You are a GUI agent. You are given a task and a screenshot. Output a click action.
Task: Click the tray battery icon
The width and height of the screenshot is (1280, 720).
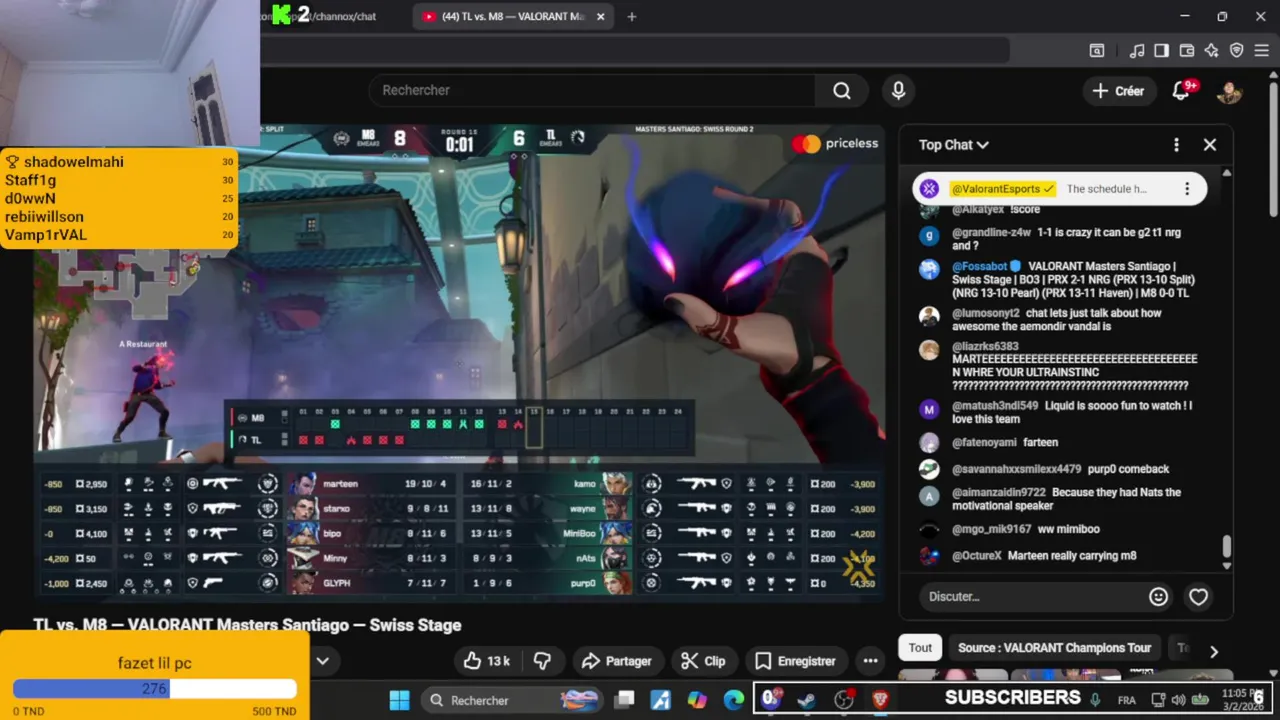point(1201,700)
